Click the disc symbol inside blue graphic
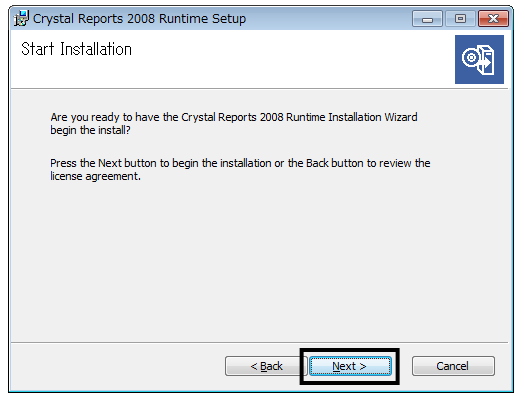The width and height of the screenshot is (525, 402). pyautogui.click(x=471, y=58)
